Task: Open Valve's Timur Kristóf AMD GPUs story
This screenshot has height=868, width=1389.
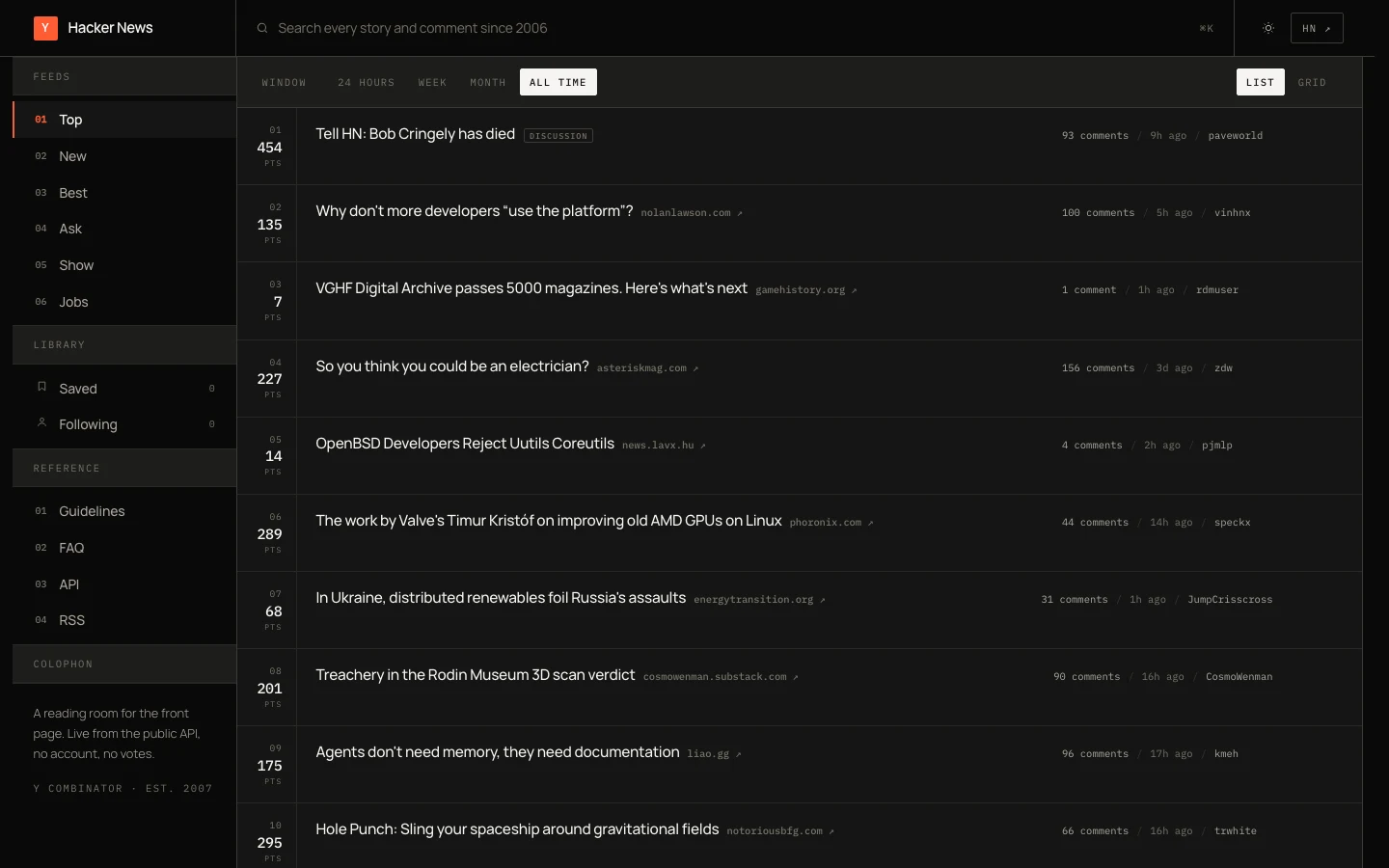Action: 549,521
